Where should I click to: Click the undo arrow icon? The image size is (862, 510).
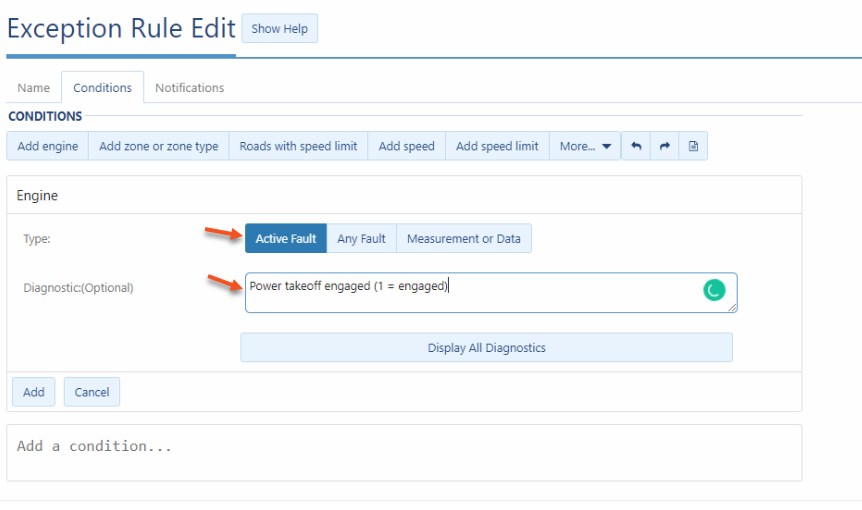click(635, 146)
